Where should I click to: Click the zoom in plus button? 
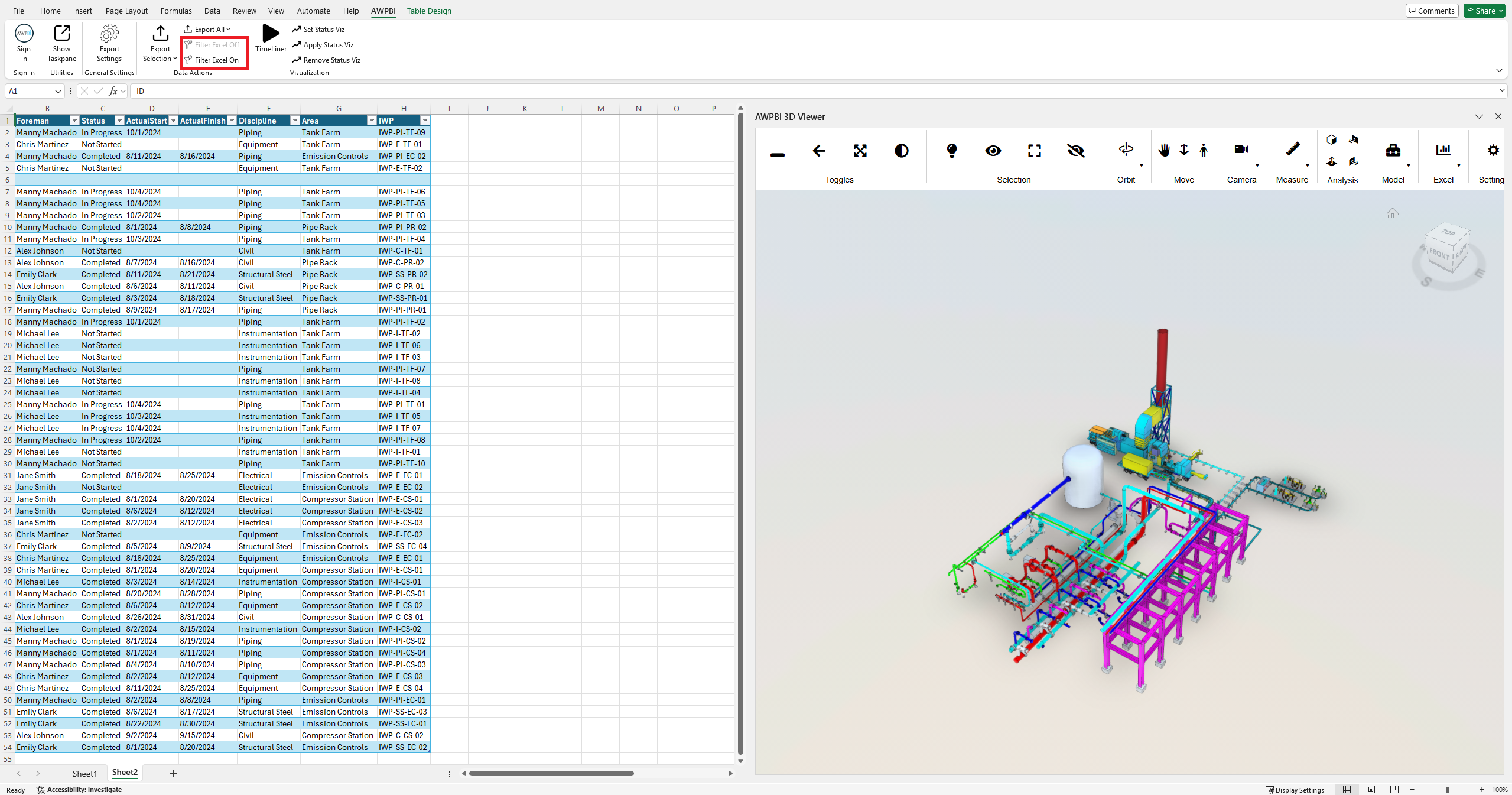(x=1481, y=790)
